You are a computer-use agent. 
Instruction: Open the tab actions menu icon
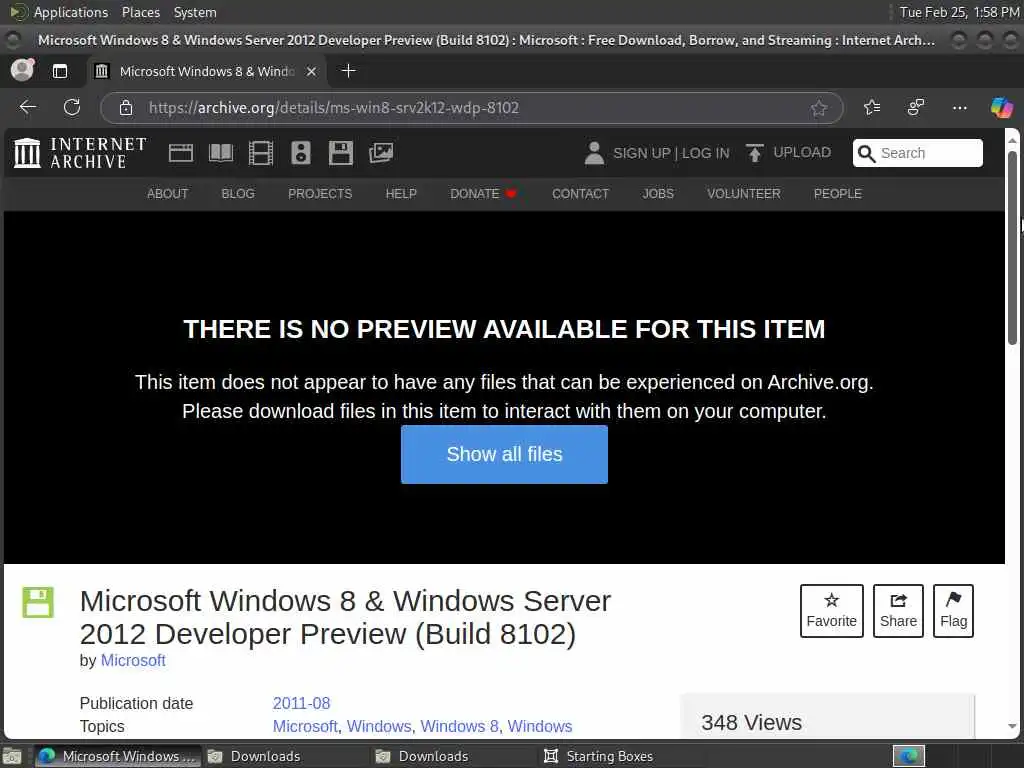click(x=60, y=71)
